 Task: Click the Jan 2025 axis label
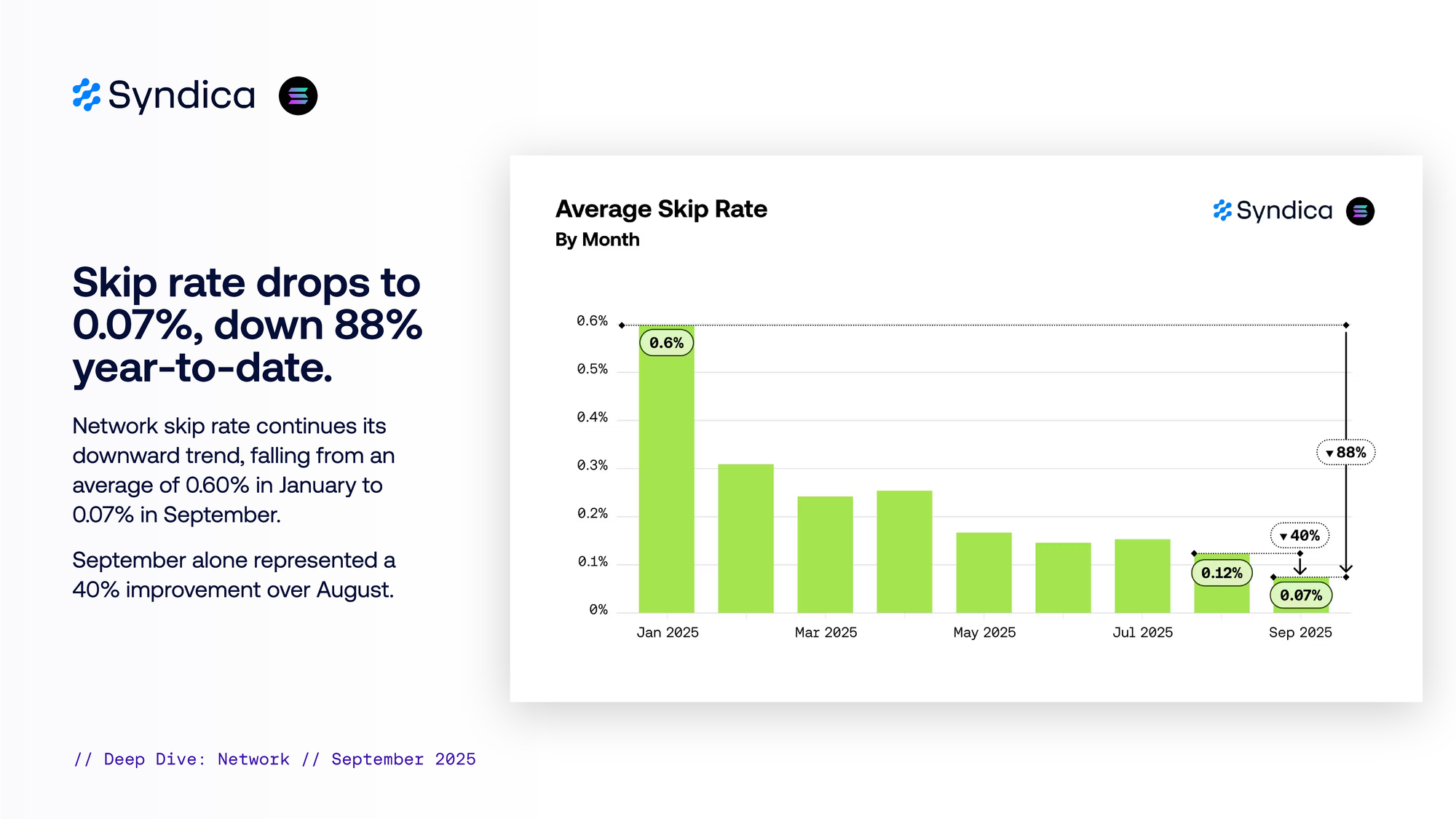click(x=668, y=633)
